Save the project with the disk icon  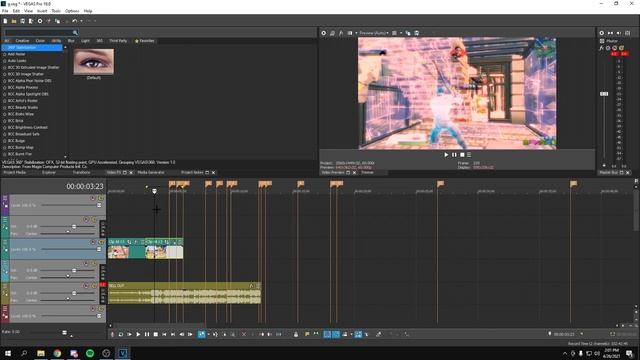[22, 21]
